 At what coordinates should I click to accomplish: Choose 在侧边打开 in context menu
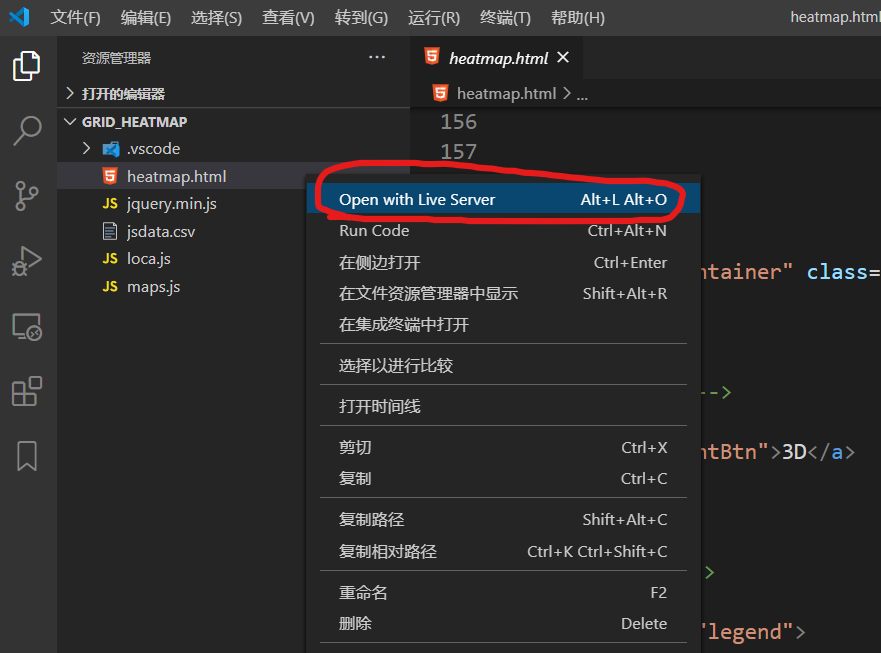pyautogui.click(x=503, y=262)
